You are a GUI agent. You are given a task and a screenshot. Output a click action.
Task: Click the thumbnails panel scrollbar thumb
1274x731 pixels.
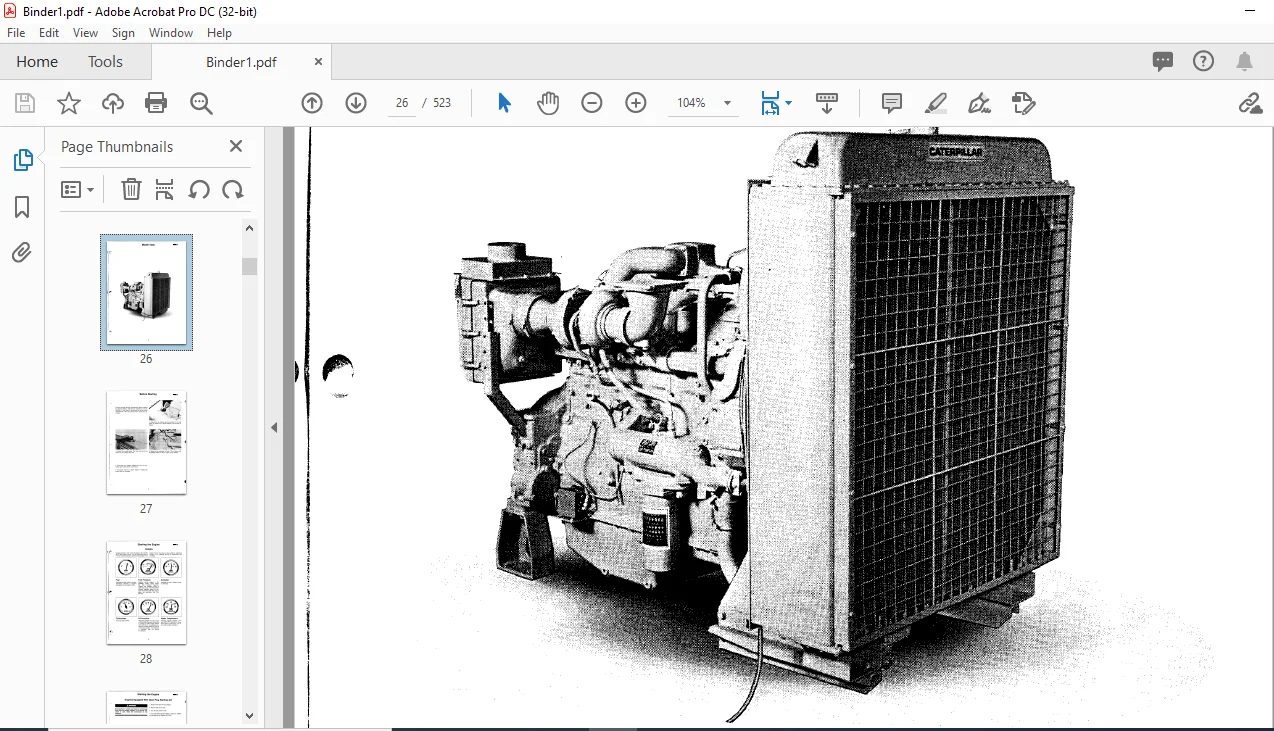coord(249,266)
